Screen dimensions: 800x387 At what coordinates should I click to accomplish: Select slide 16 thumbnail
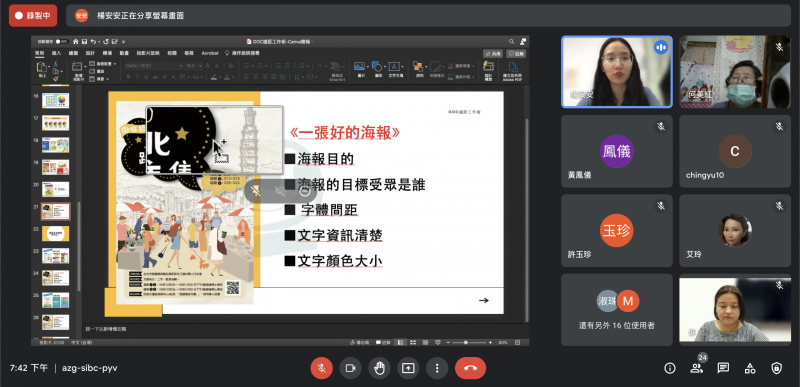[56, 100]
